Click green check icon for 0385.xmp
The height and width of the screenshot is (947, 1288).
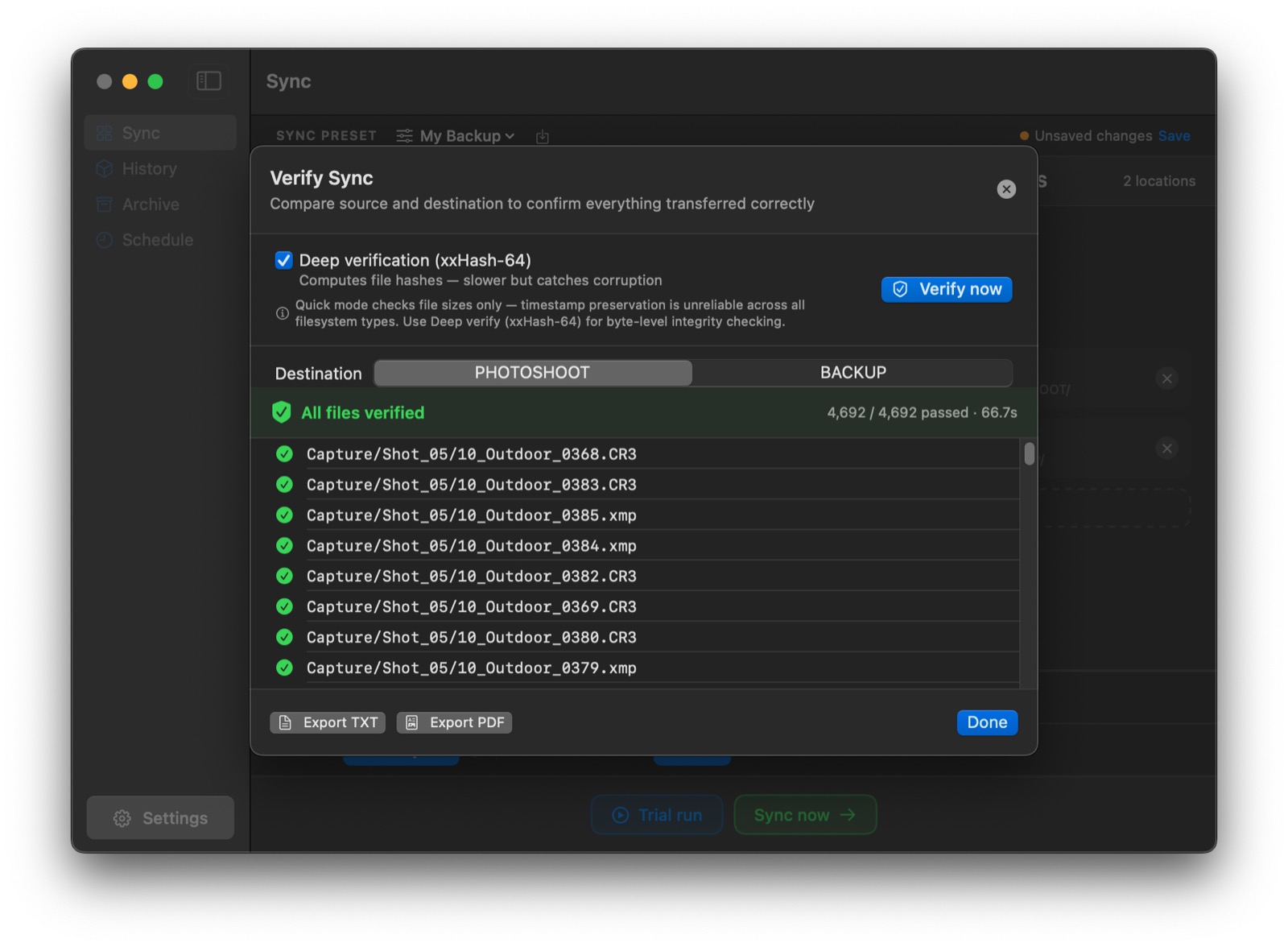click(284, 515)
